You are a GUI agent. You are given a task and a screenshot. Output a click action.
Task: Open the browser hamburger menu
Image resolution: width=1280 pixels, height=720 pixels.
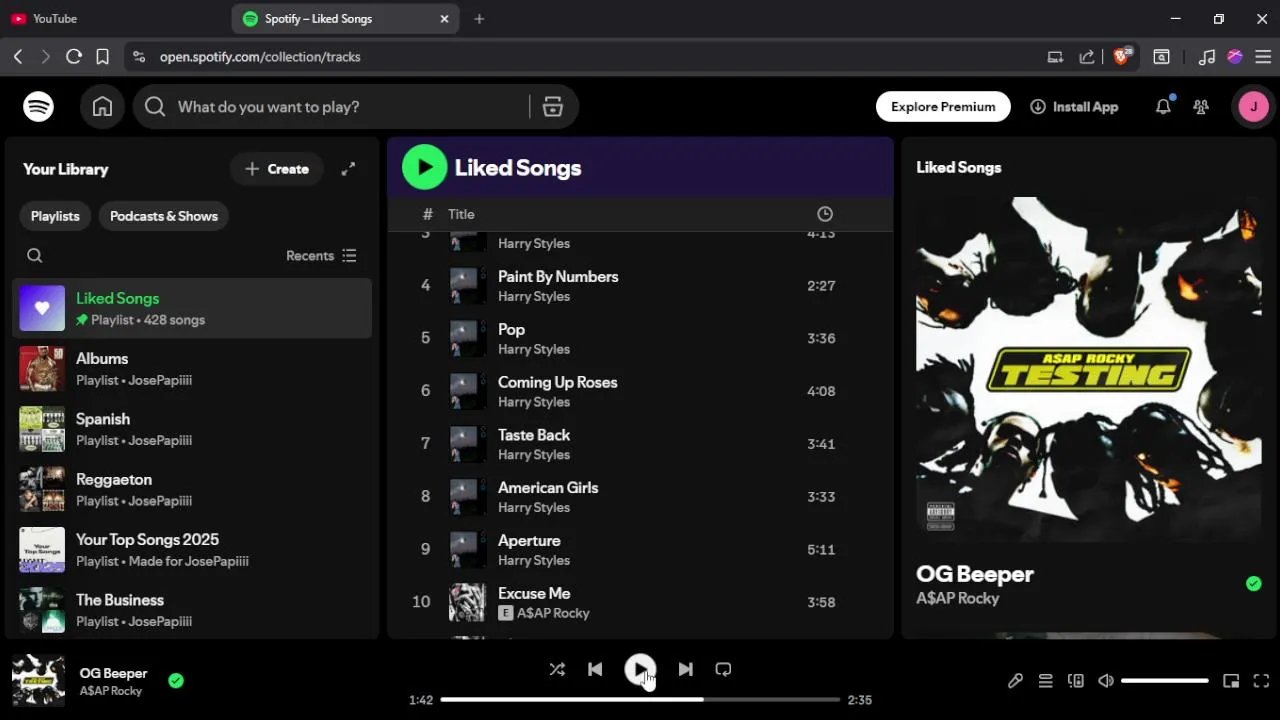[1263, 57]
